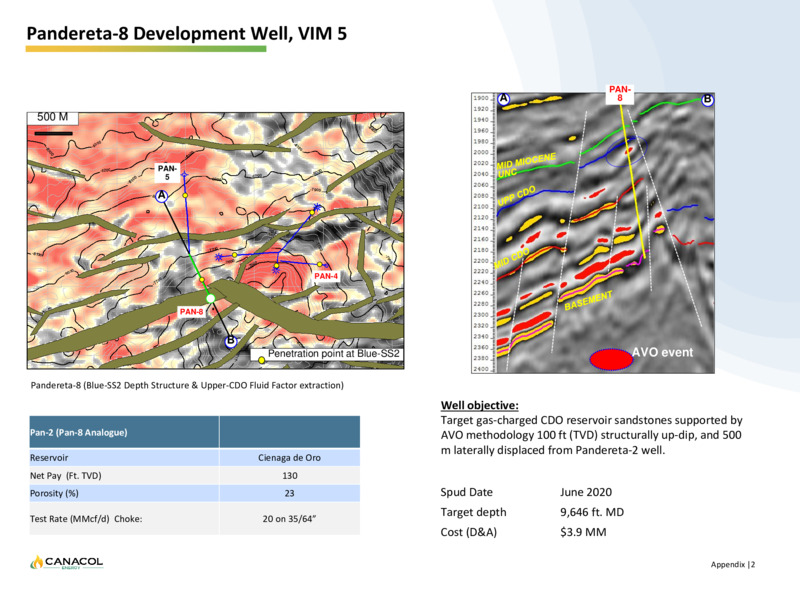Click the blue ellipse target on seismic section
The height and width of the screenshot is (600, 800).
coord(627,152)
